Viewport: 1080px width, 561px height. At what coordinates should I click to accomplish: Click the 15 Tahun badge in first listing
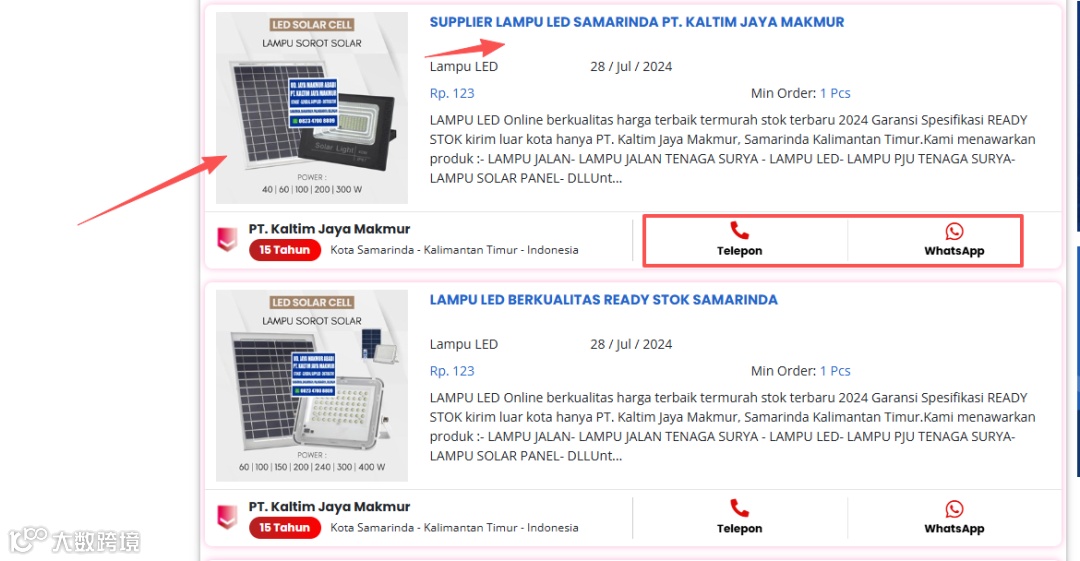click(284, 249)
